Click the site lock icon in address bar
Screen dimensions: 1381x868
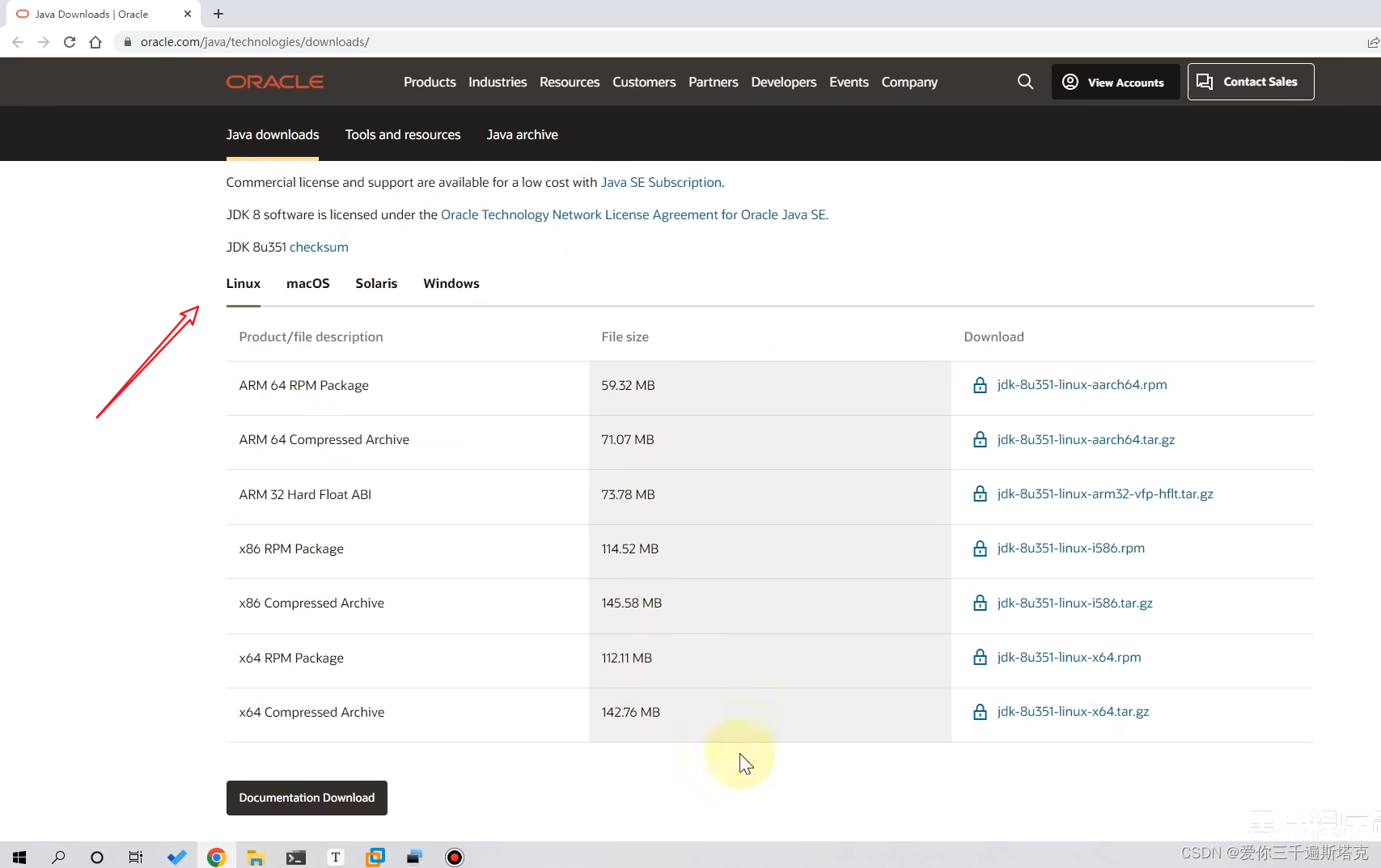click(x=127, y=42)
